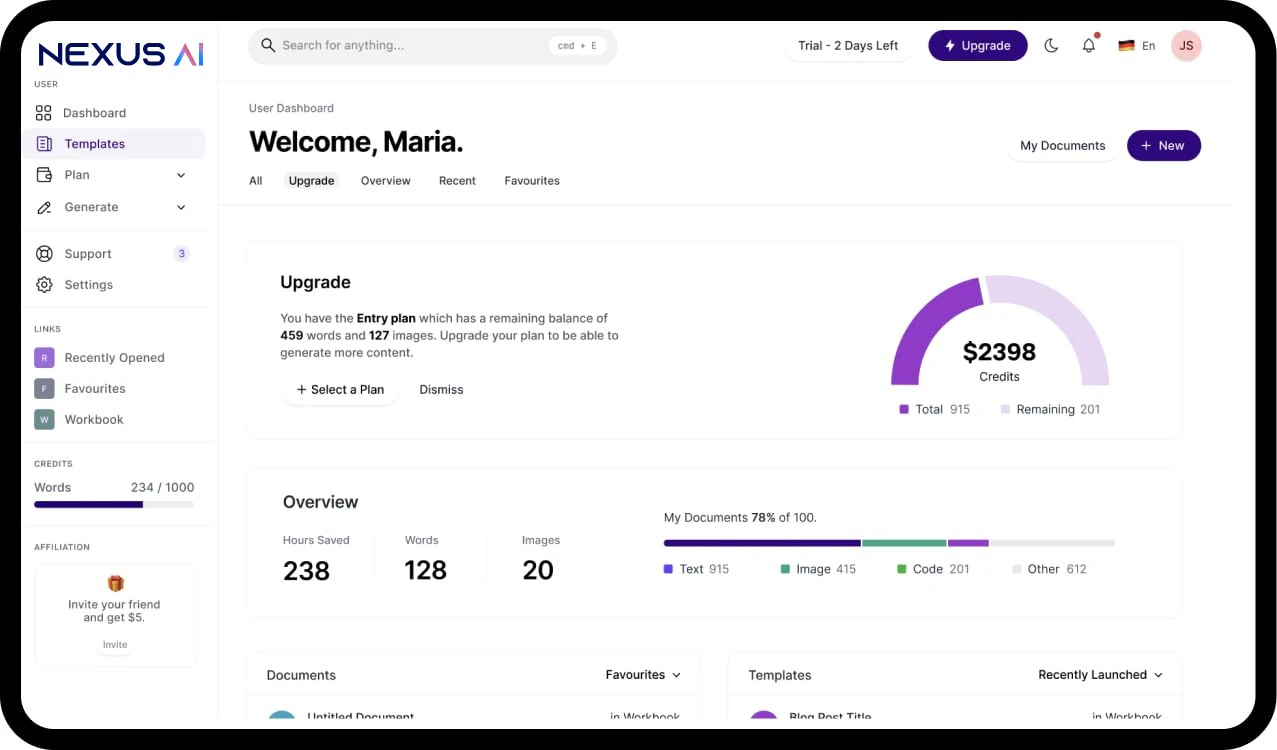Dismiss the Upgrade plan banner
The image size is (1277, 750).
pyautogui.click(x=441, y=389)
